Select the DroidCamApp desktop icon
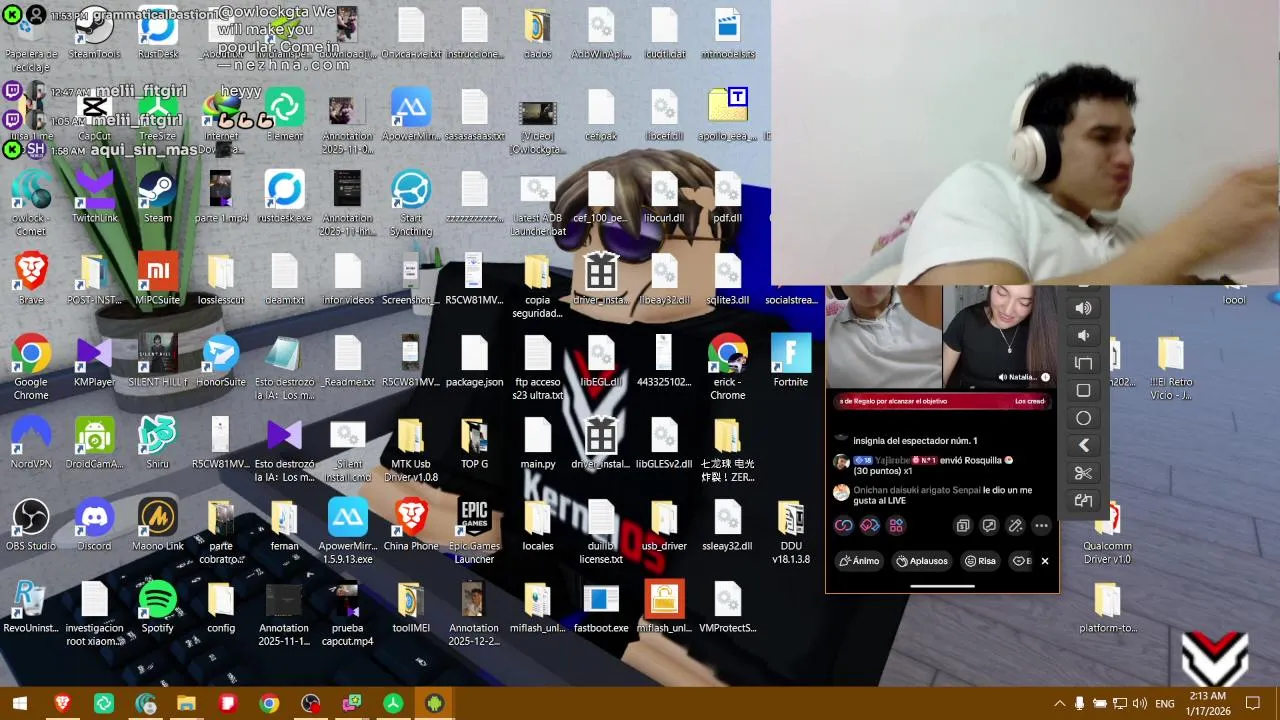The image size is (1280, 720). pos(94,443)
